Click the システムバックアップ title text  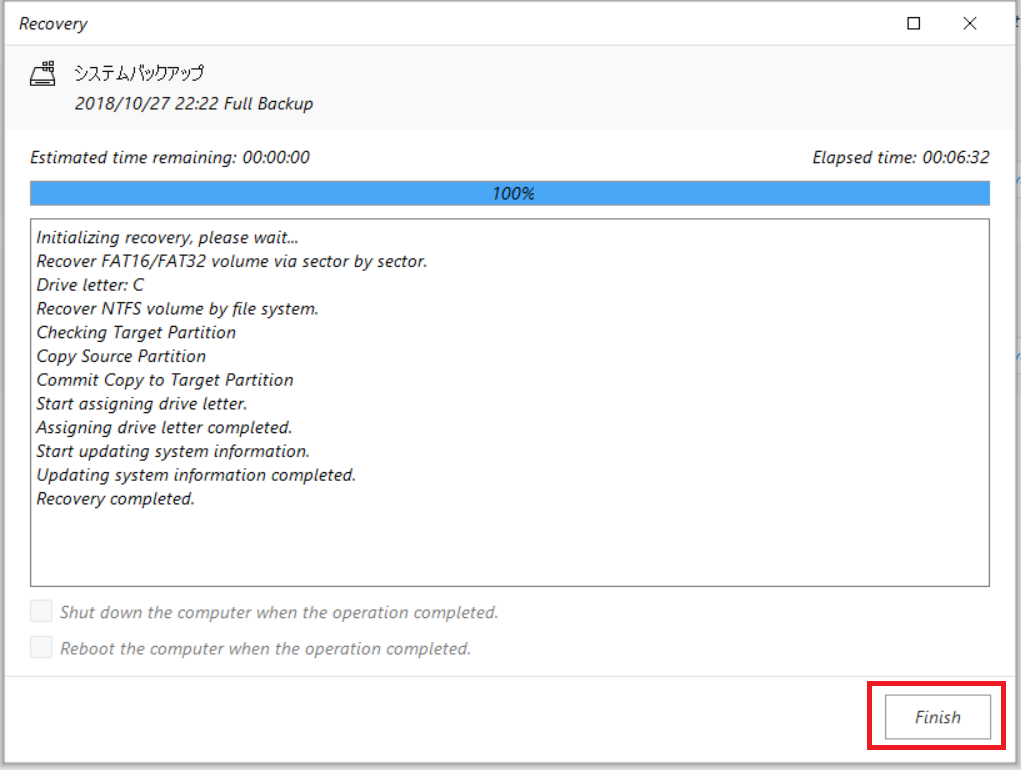[x=139, y=73]
